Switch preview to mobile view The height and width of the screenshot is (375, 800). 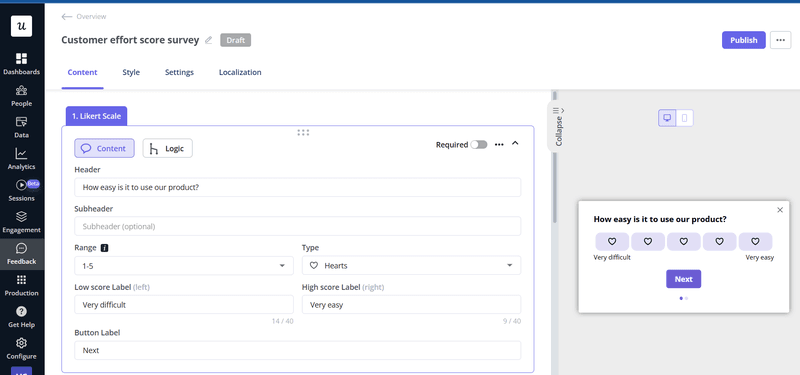click(685, 118)
